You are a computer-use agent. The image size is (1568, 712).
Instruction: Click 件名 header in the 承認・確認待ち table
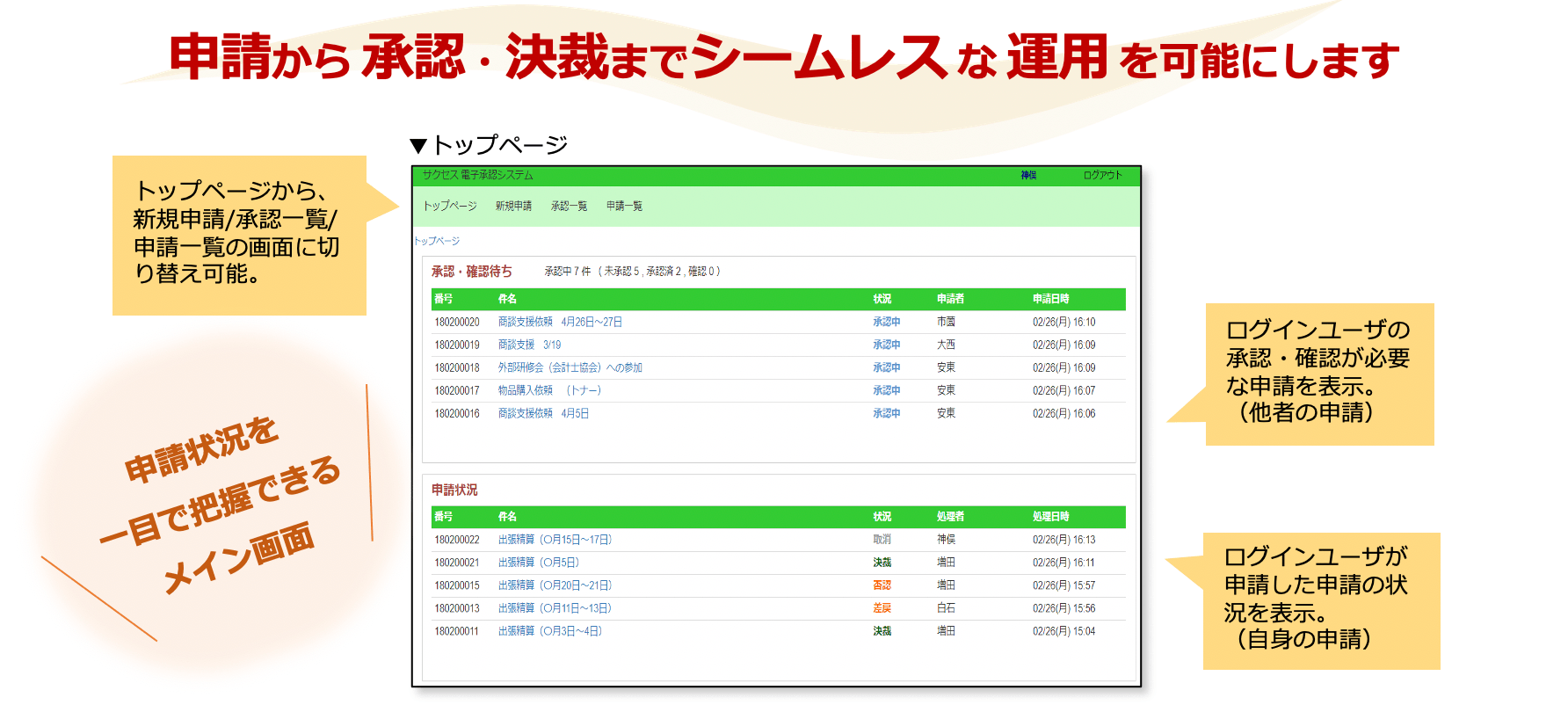click(507, 299)
